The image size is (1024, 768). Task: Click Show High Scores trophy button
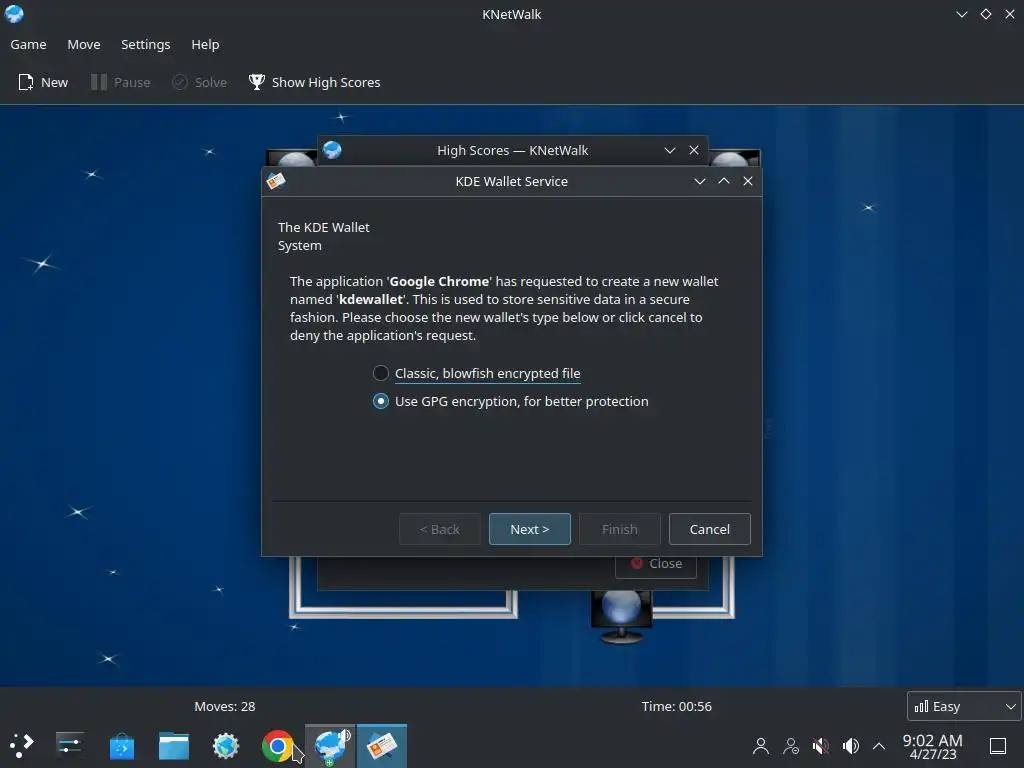[314, 82]
